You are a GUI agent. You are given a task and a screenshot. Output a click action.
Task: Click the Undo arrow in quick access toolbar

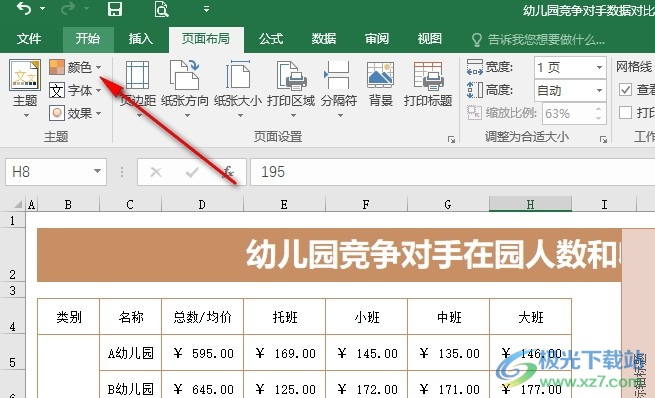24,8
